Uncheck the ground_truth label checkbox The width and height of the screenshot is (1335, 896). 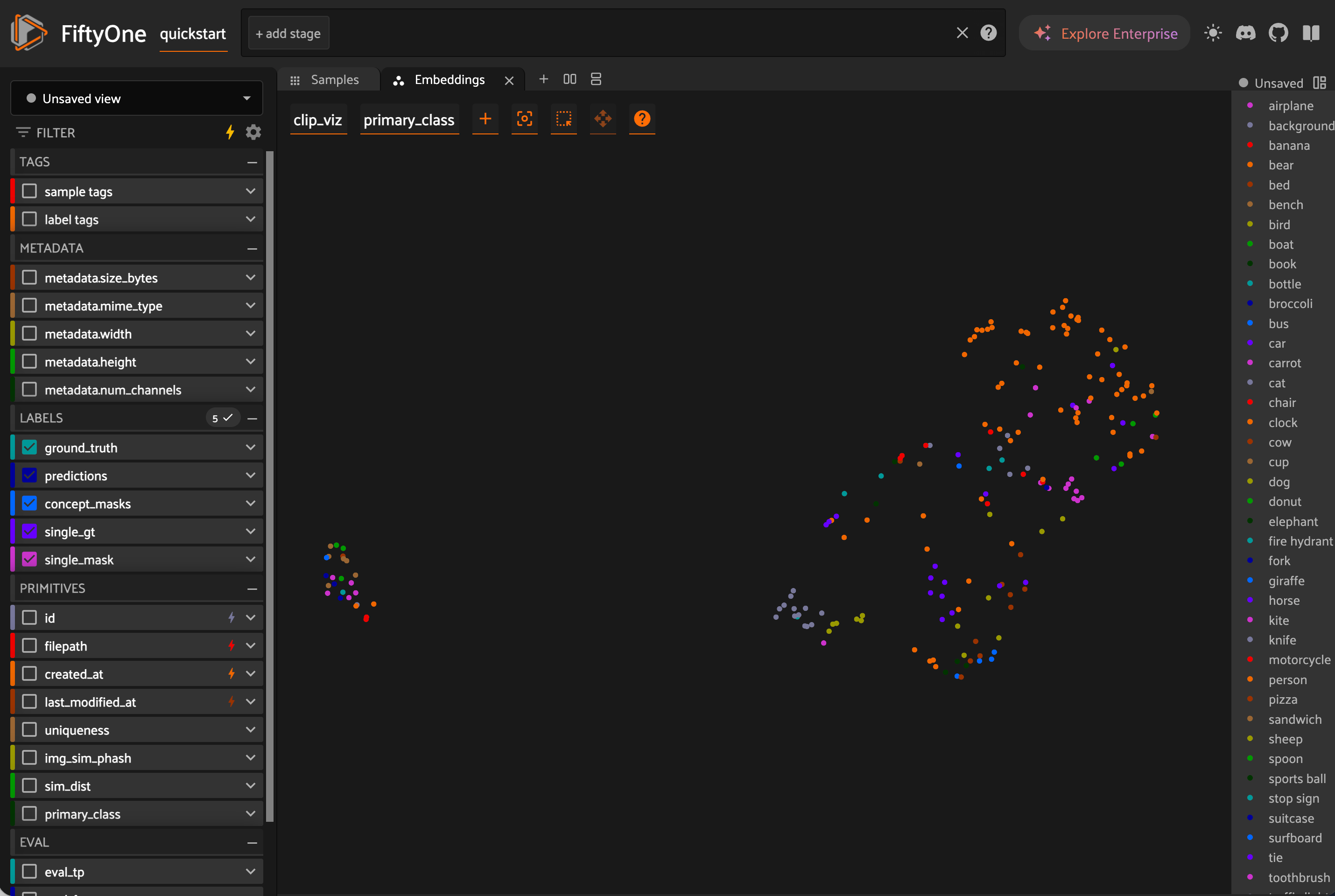click(29, 448)
